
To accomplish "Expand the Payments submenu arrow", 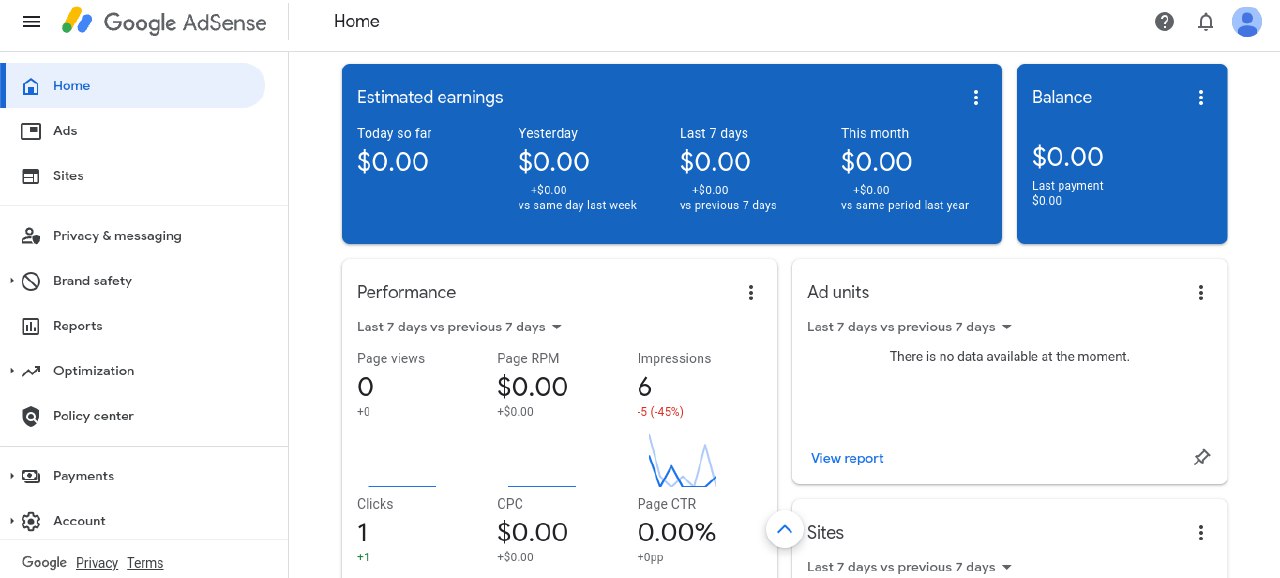I will pyautogui.click(x=12, y=476).
